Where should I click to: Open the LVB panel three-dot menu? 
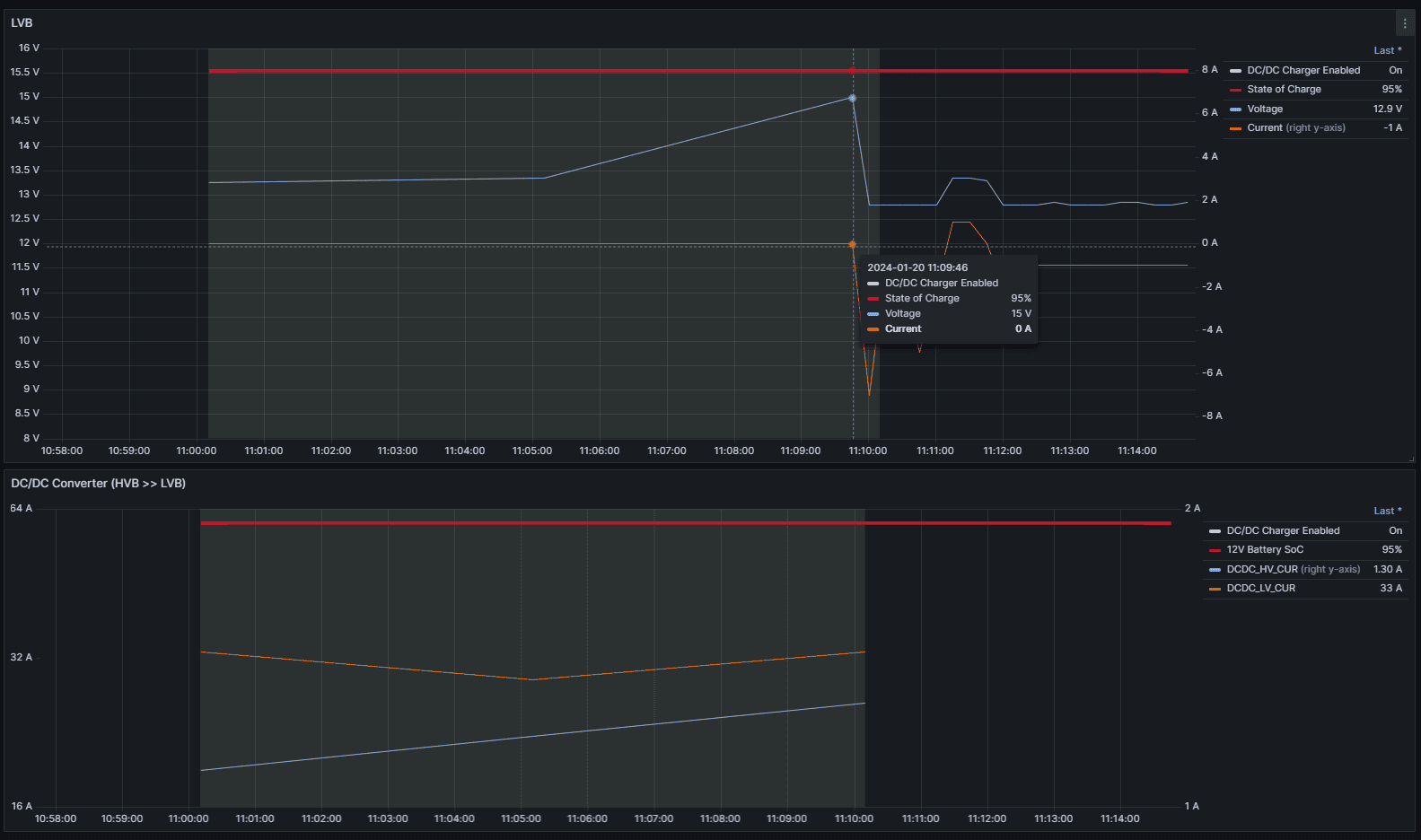click(x=1405, y=23)
